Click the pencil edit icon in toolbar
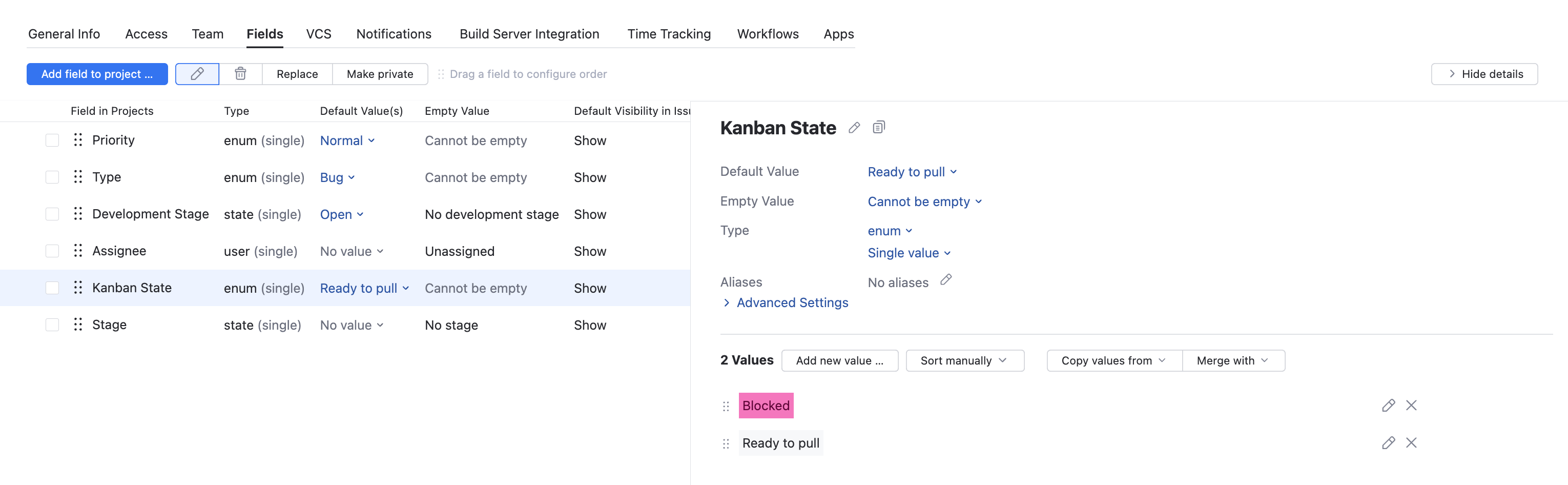 (x=197, y=74)
